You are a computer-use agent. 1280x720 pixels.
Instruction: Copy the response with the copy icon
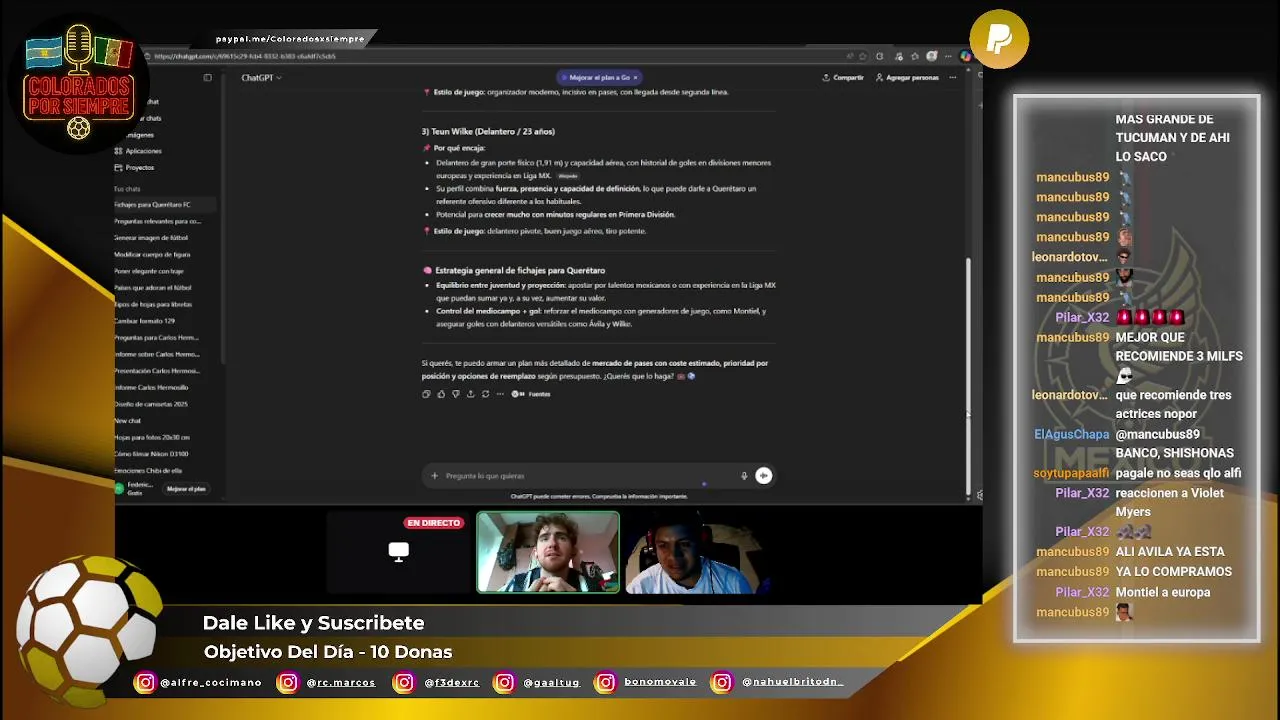[x=426, y=394]
